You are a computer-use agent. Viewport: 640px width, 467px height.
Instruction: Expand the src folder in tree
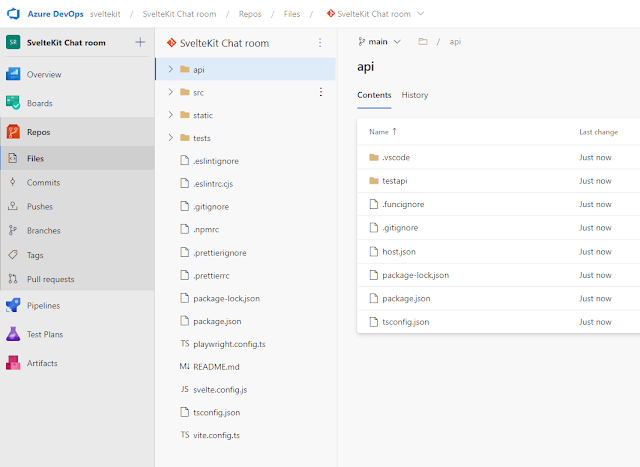click(x=171, y=92)
